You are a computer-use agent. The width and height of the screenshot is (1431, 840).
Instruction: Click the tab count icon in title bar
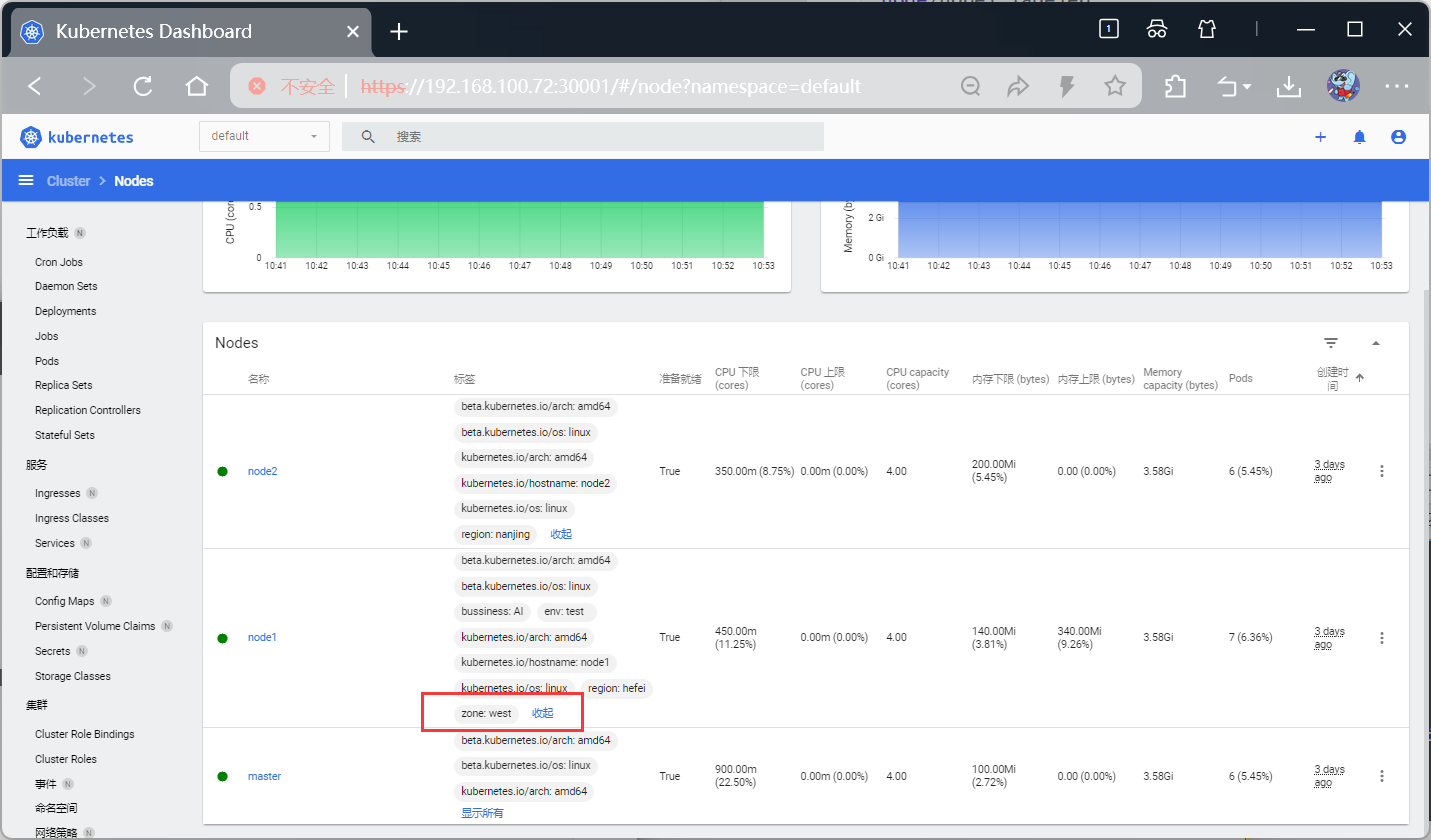point(1108,30)
